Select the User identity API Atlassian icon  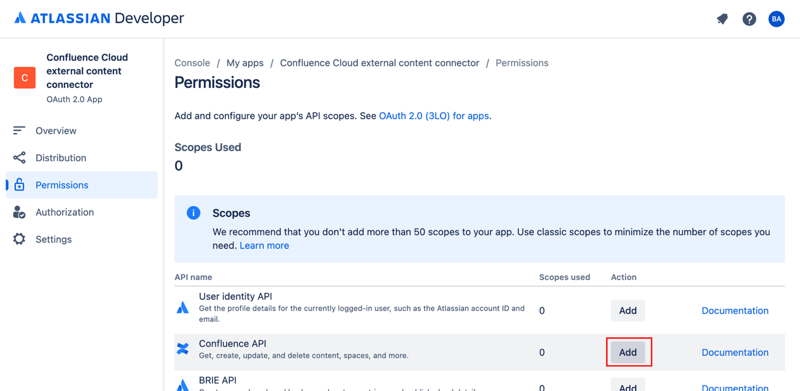click(183, 307)
